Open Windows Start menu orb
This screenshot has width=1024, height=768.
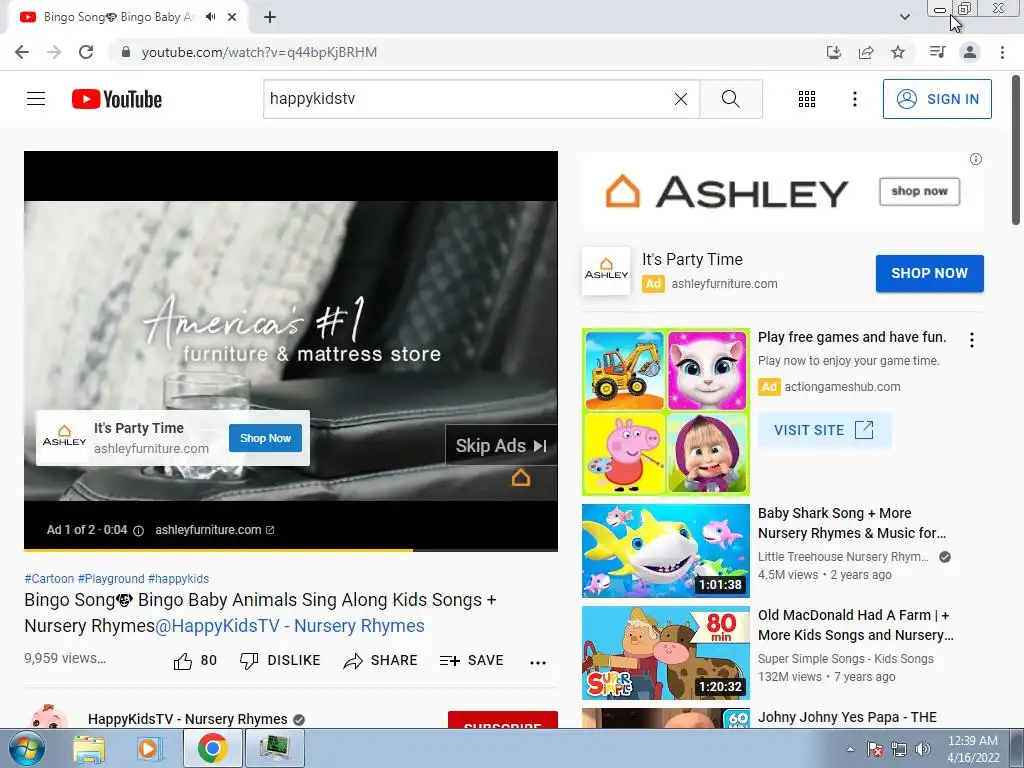[x=26, y=748]
